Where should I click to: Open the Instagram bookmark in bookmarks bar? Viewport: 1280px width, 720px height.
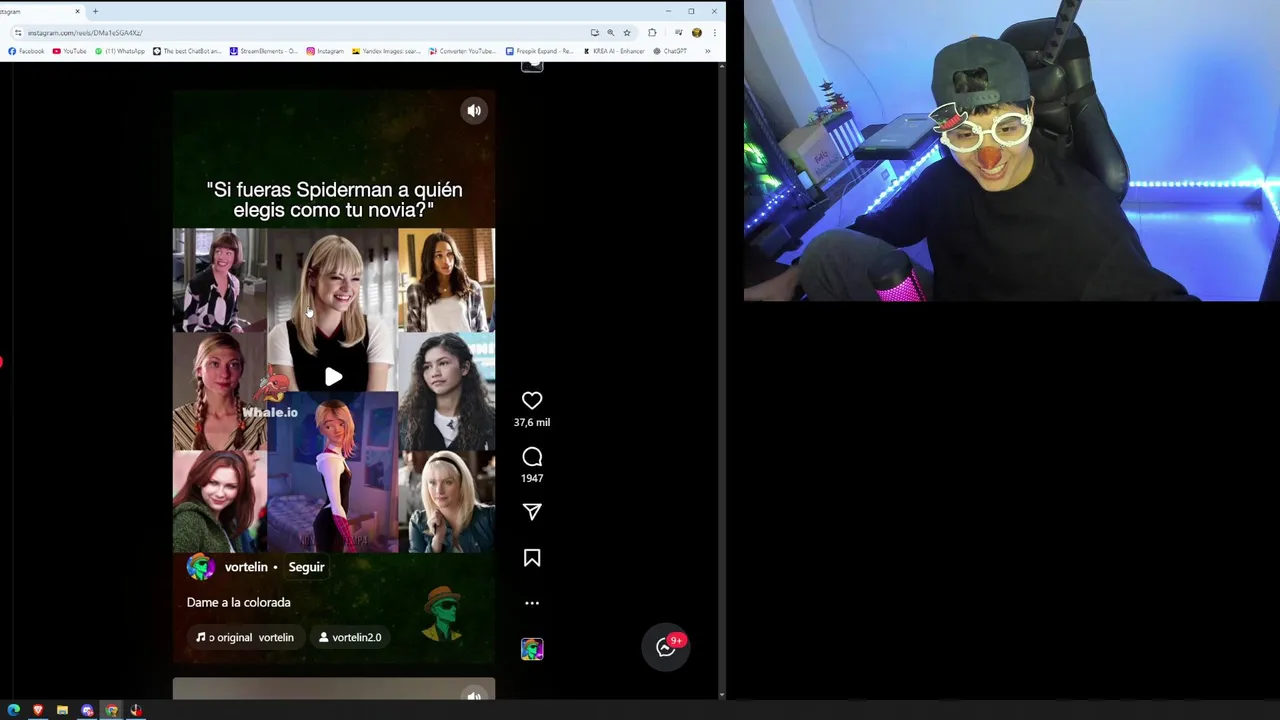(x=325, y=51)
